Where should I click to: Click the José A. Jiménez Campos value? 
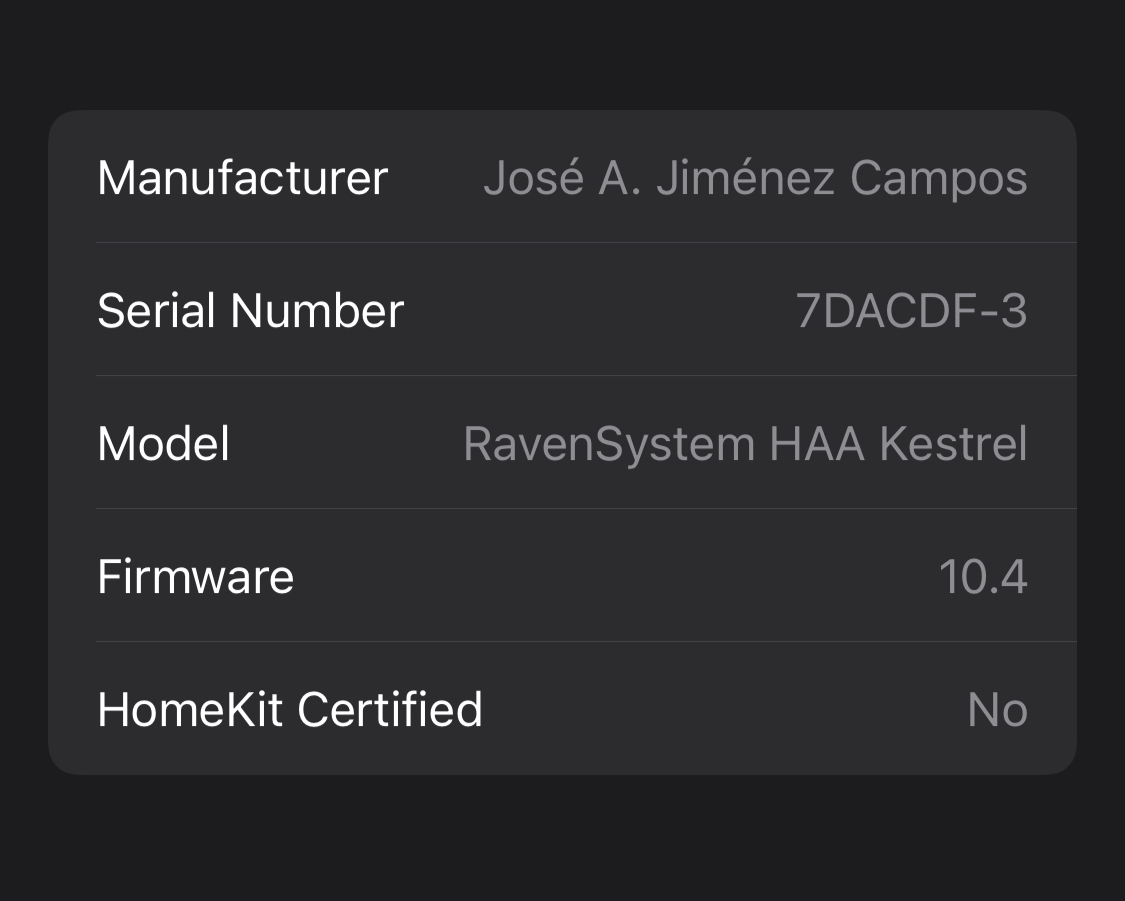click(756, 177)
